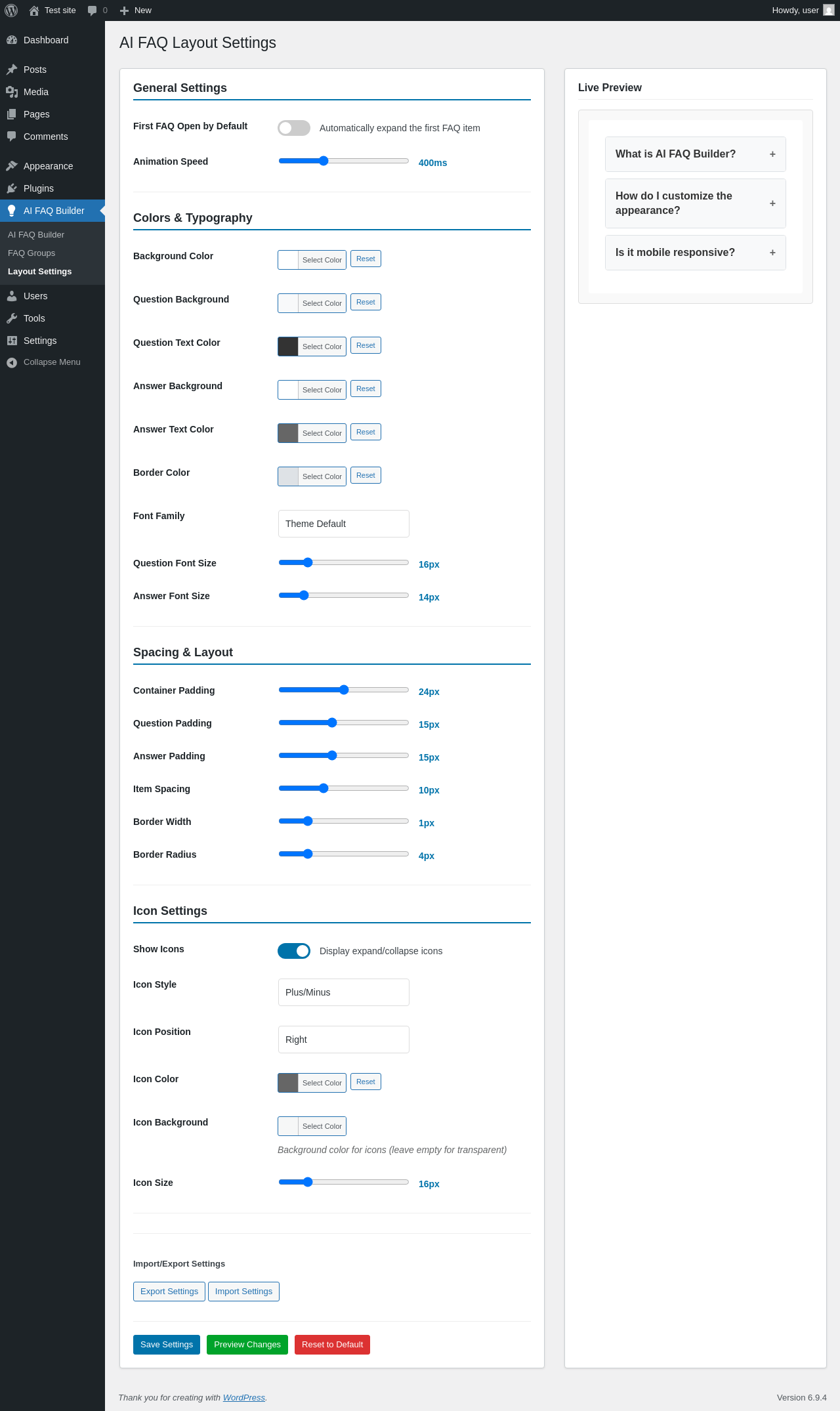Click the Tools wrench icon in sidebar
Image resolution: width=840 pixels, height=1411 pixels.
[12, 318]
